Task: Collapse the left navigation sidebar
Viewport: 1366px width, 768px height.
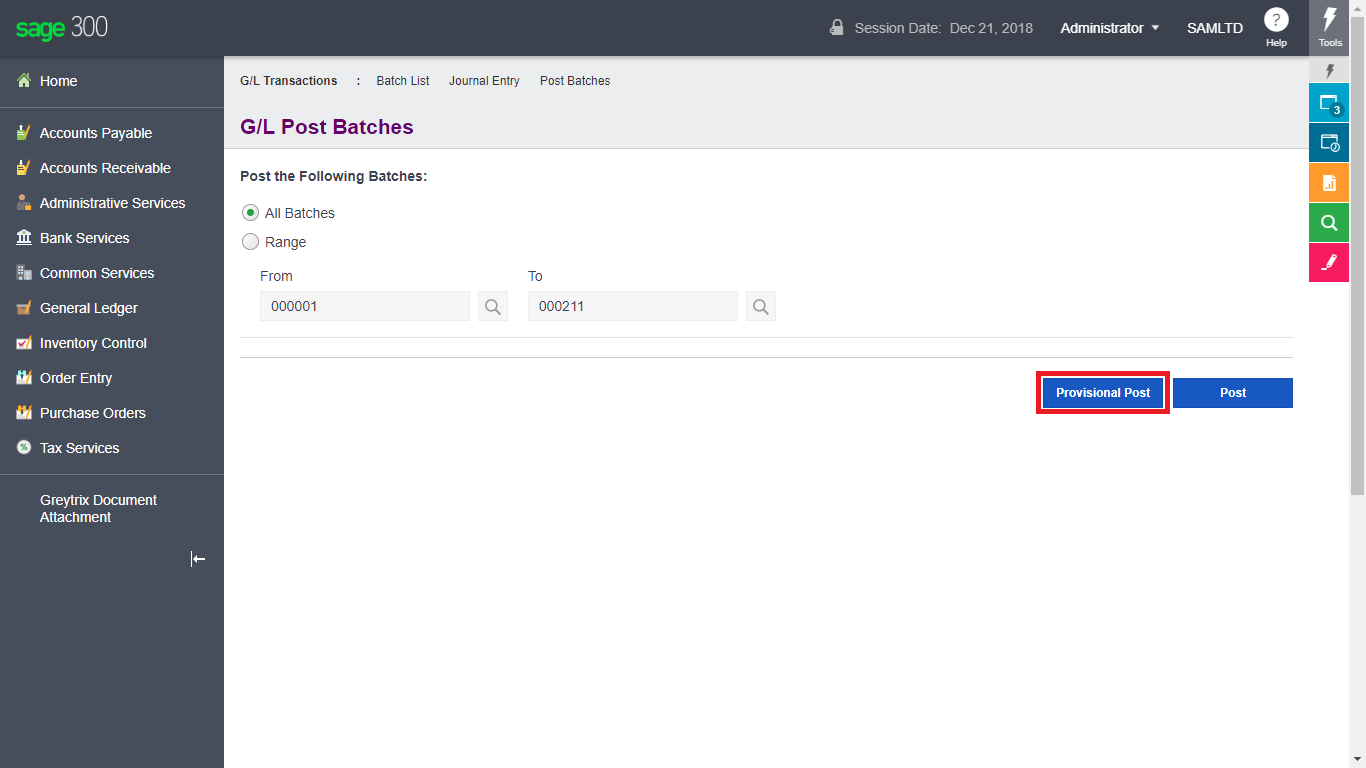Action: coord(198,559)
